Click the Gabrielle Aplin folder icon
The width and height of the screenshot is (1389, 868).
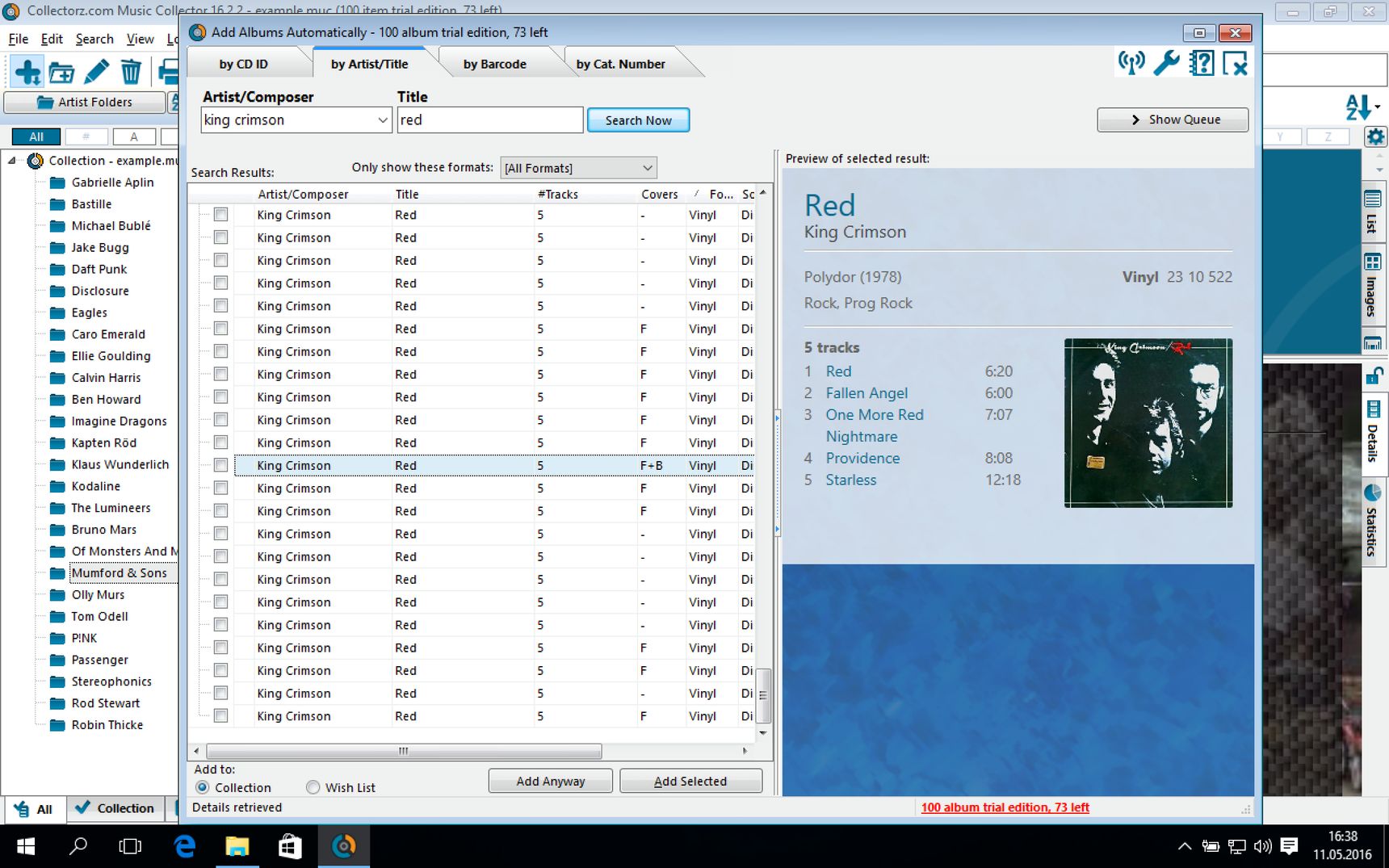pyautogui.click(x=57, y=182)
